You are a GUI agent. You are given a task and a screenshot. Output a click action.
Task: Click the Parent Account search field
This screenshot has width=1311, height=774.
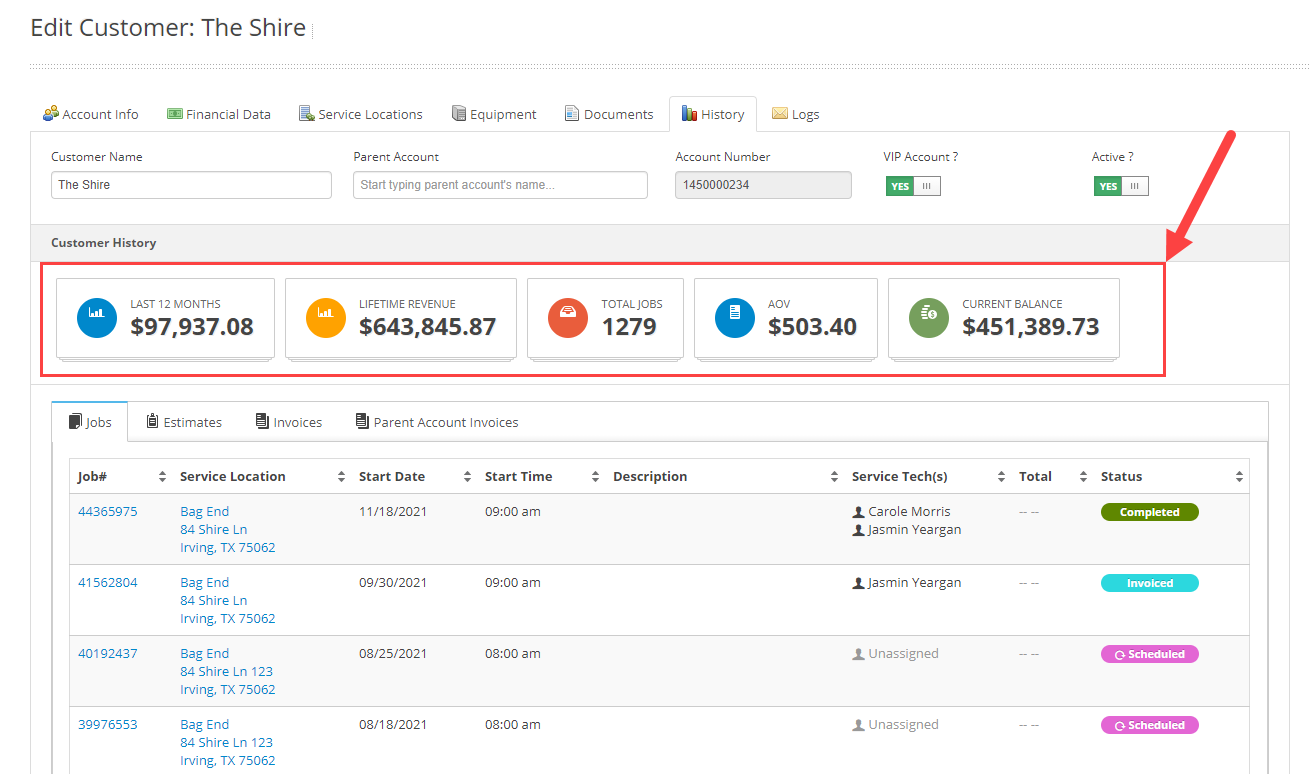pos(500,185)
